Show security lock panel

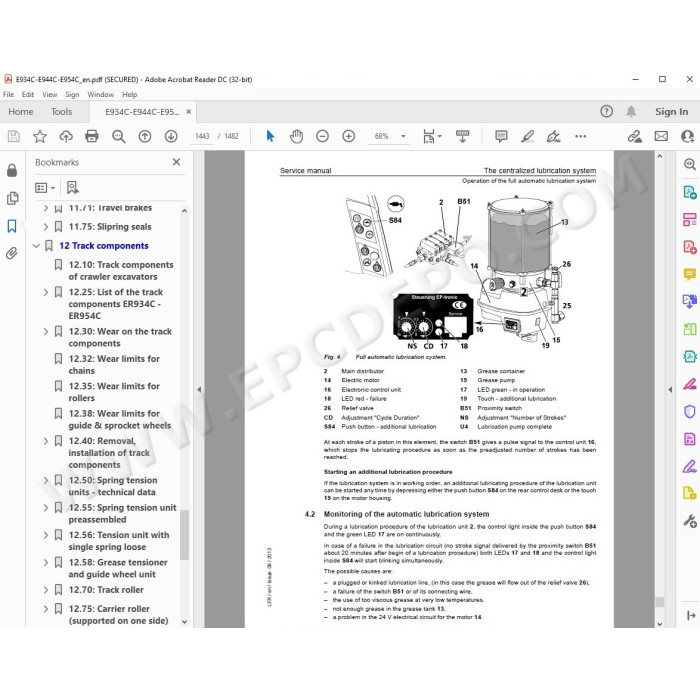[12, 170]
